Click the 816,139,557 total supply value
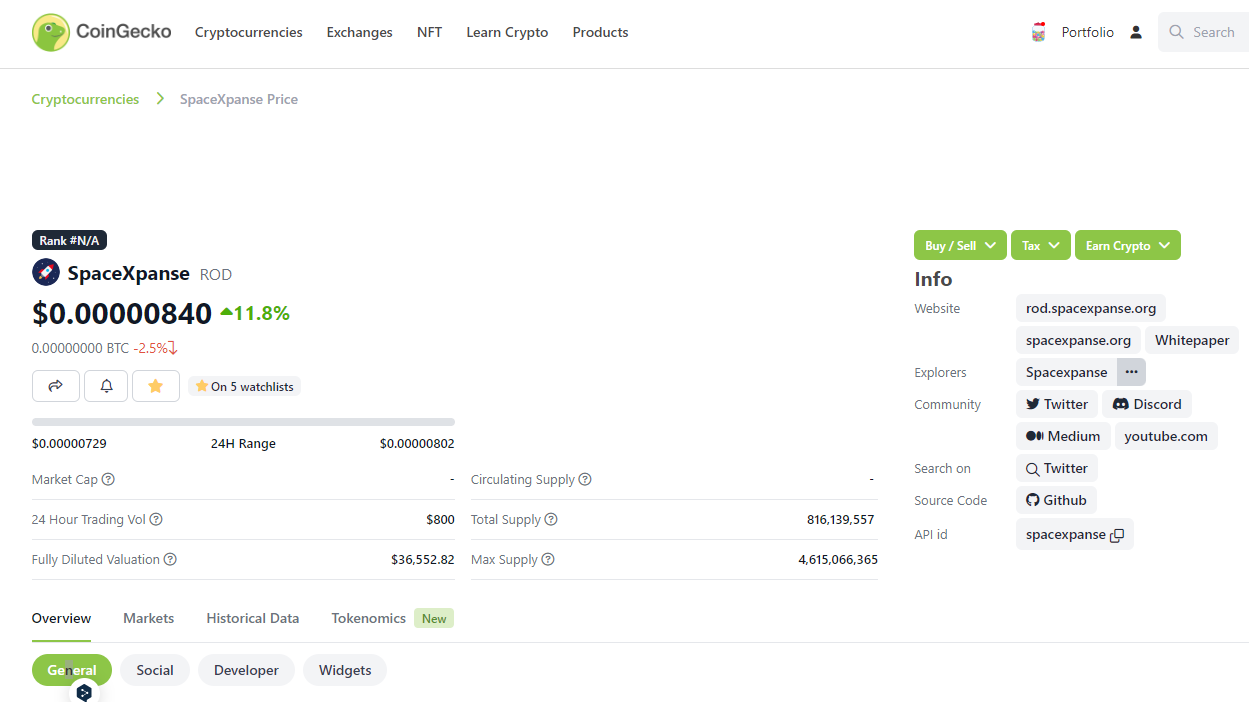Image resolution: width=1249 pixels, height=702 pixels. pyautogui.click(x=840, y=519)
